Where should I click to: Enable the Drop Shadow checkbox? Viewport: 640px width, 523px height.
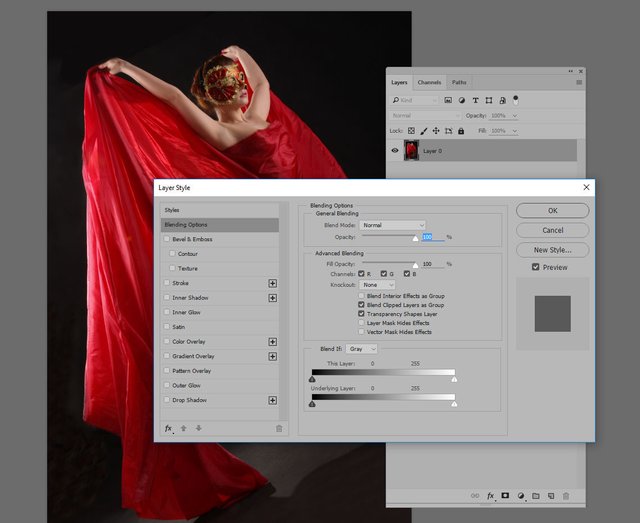tap(167, 400)
